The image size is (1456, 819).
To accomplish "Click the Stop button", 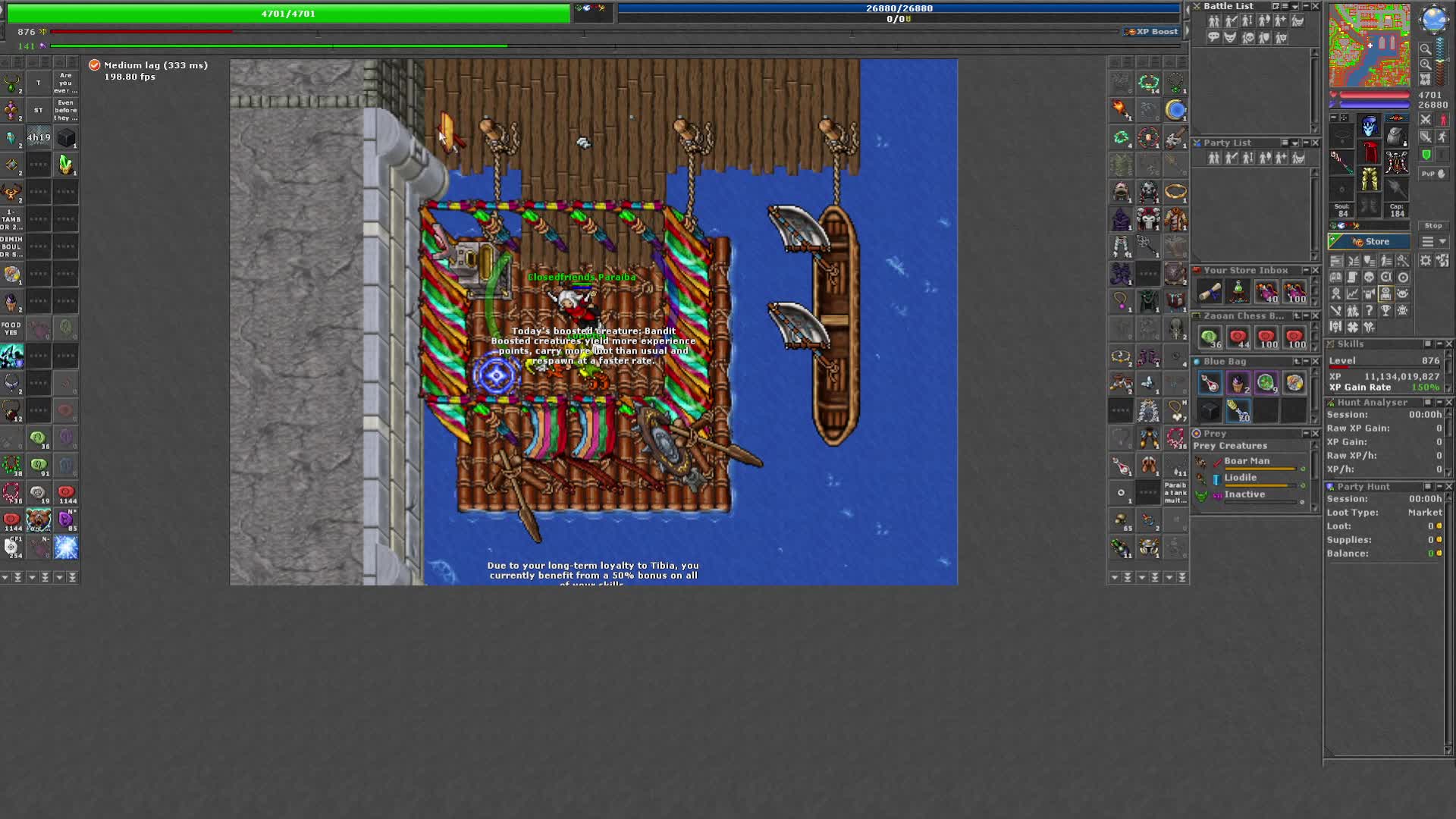I will tap(1432, 226).
